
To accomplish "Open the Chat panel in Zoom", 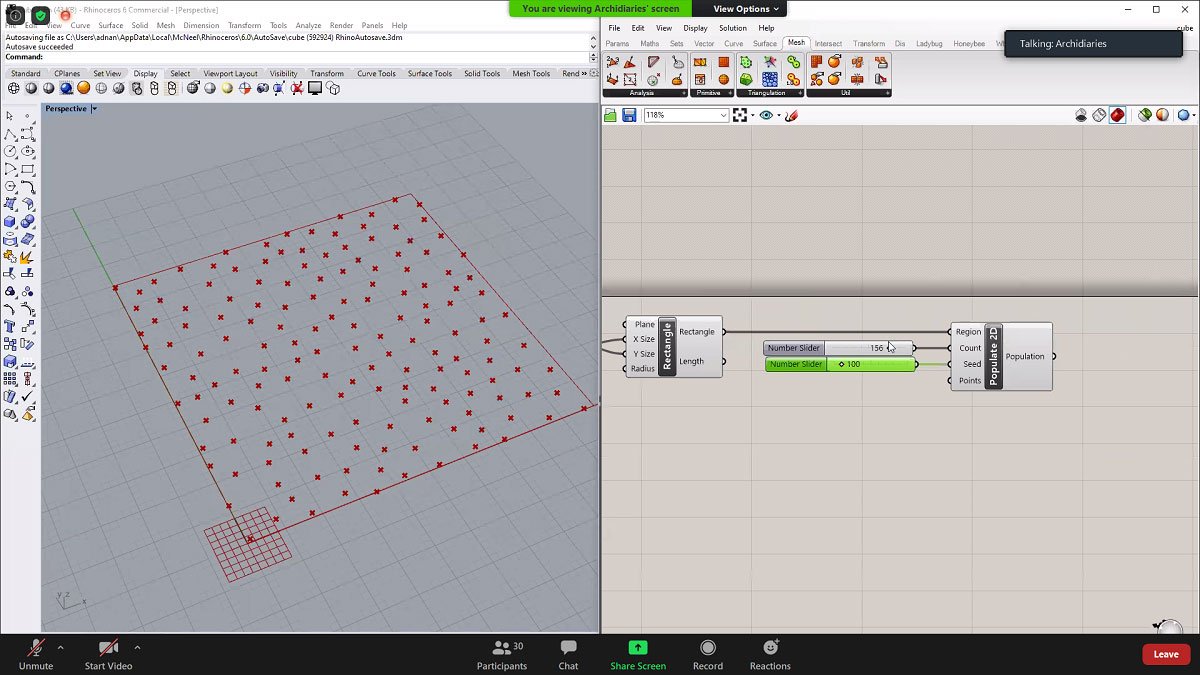I will (568, 653).
